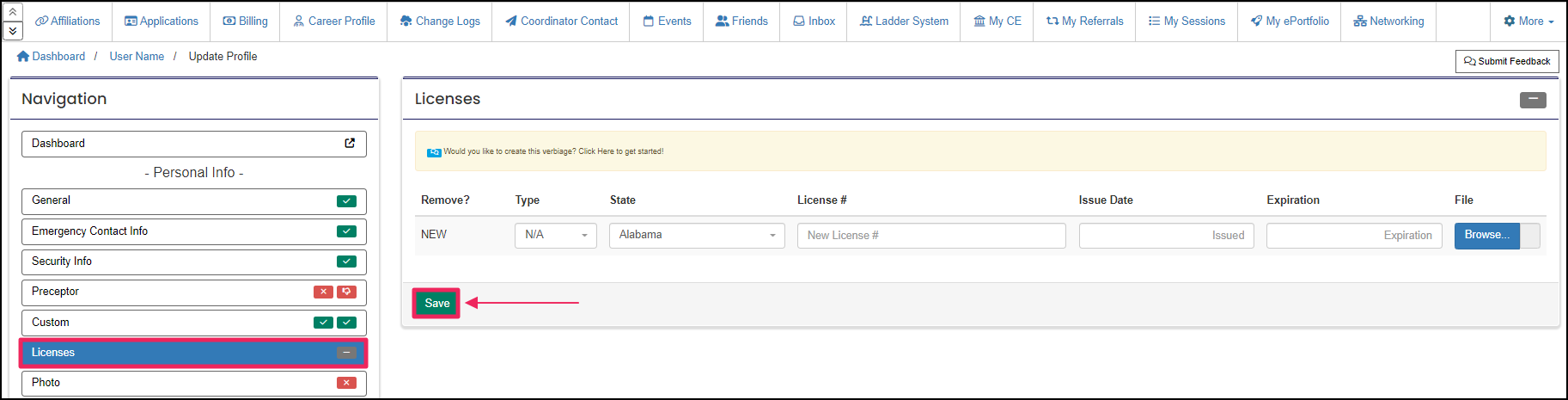Click the New License # field
1568x400 pixels.
point(931,236)
